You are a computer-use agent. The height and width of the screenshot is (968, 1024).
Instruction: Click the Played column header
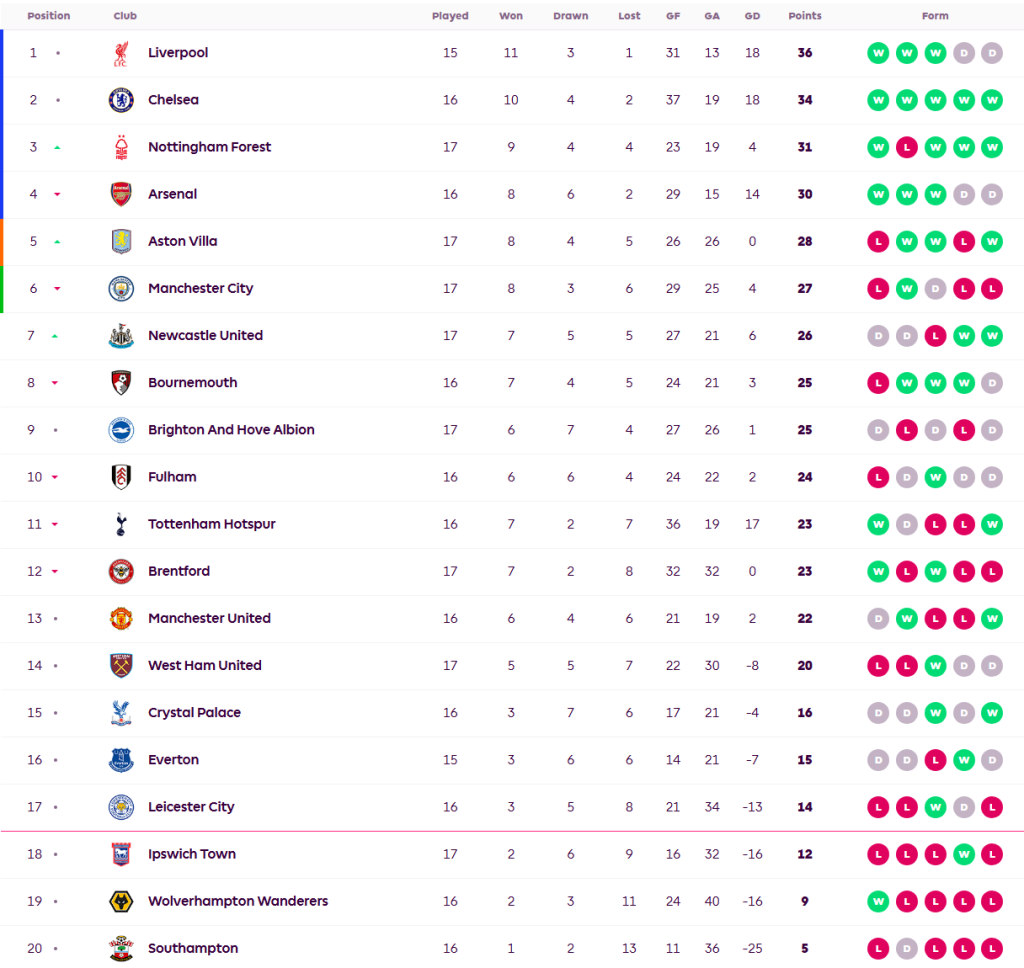click(x=450, y=16)
